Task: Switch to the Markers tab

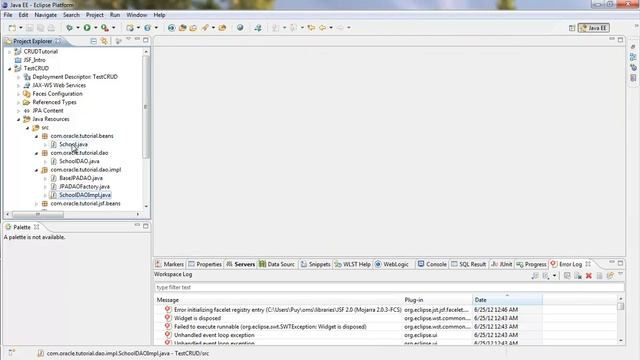Action: tap(169, 264)
